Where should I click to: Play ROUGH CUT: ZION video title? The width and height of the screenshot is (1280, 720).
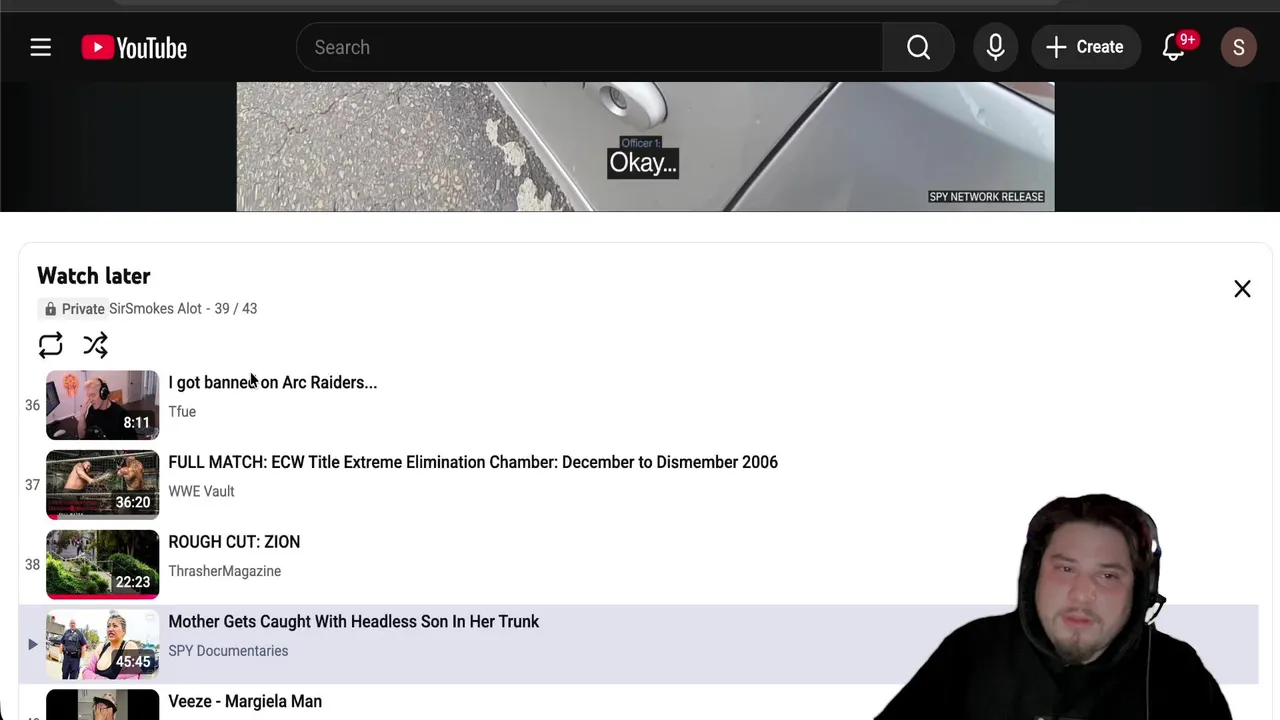tap(234, 542)
